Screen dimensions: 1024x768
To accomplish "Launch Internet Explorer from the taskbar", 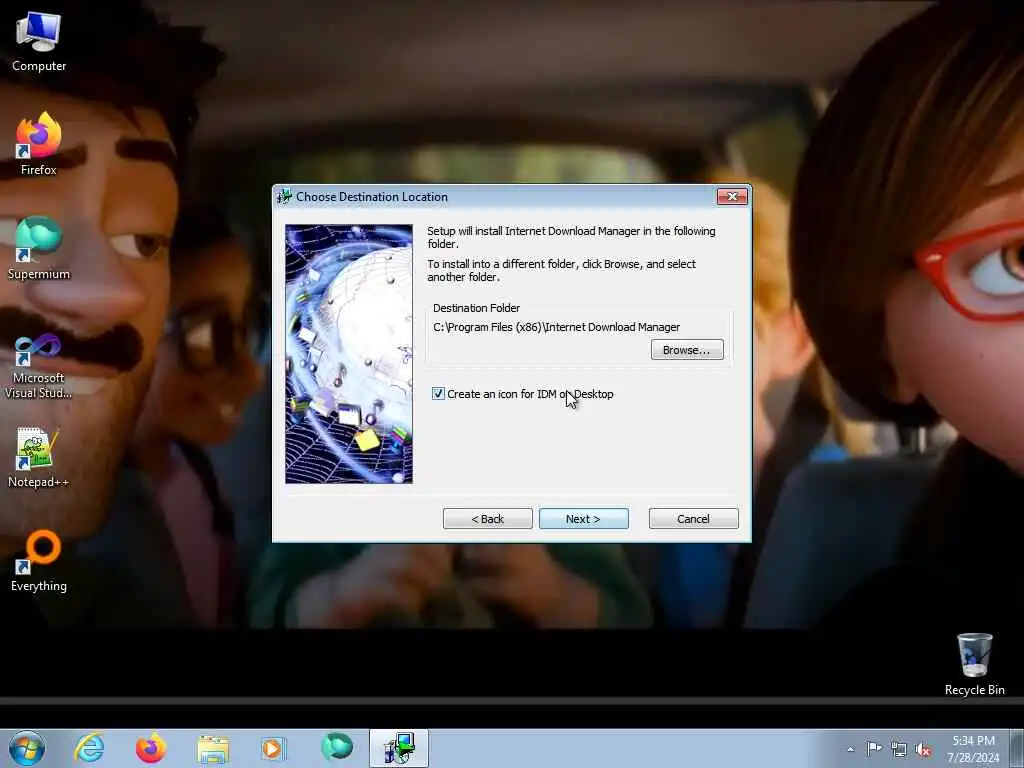I will point(89,748).
